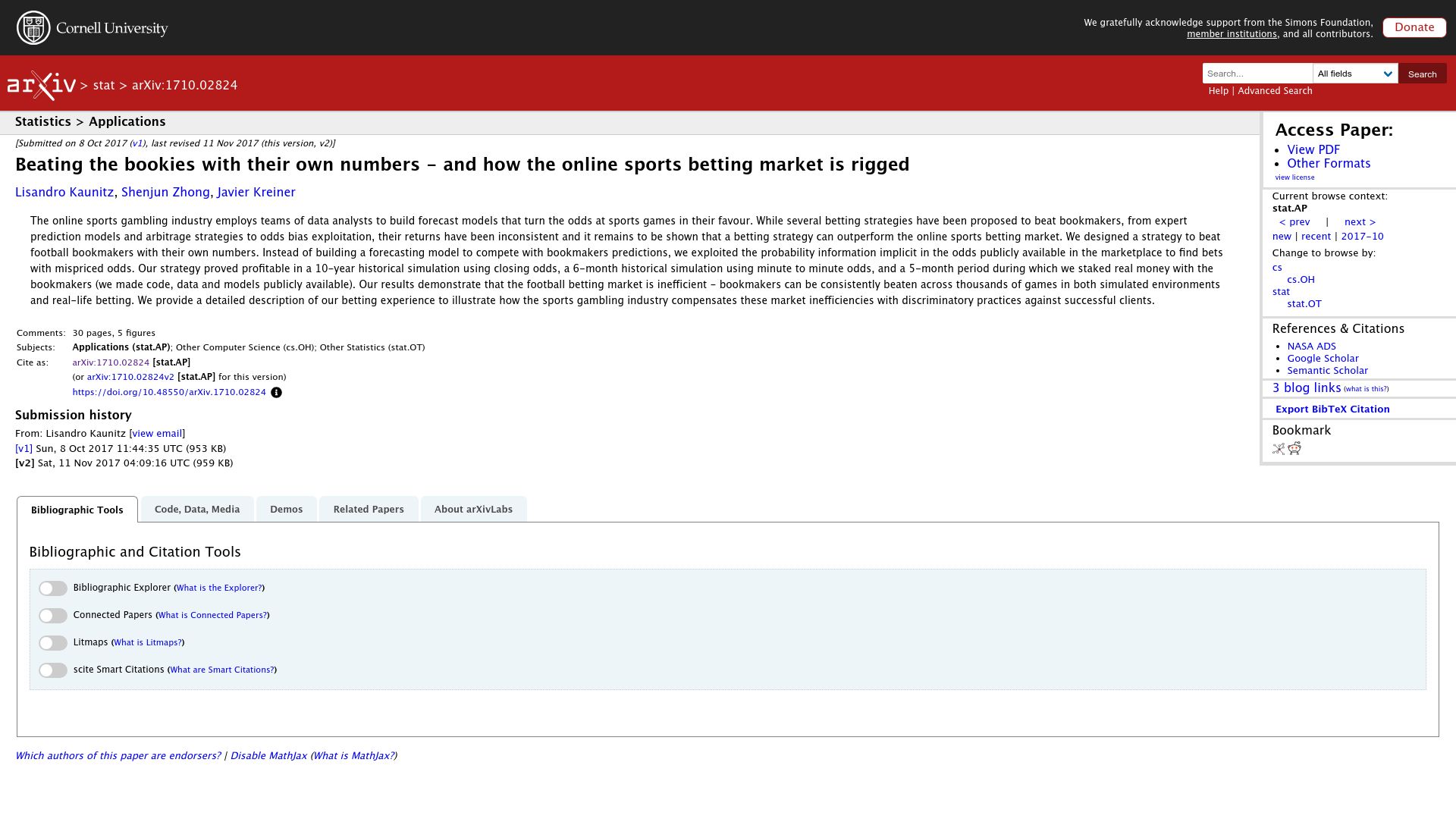Go to Advanced Search
This screenshot has width=1456, height=819.
pos(1275,91)
